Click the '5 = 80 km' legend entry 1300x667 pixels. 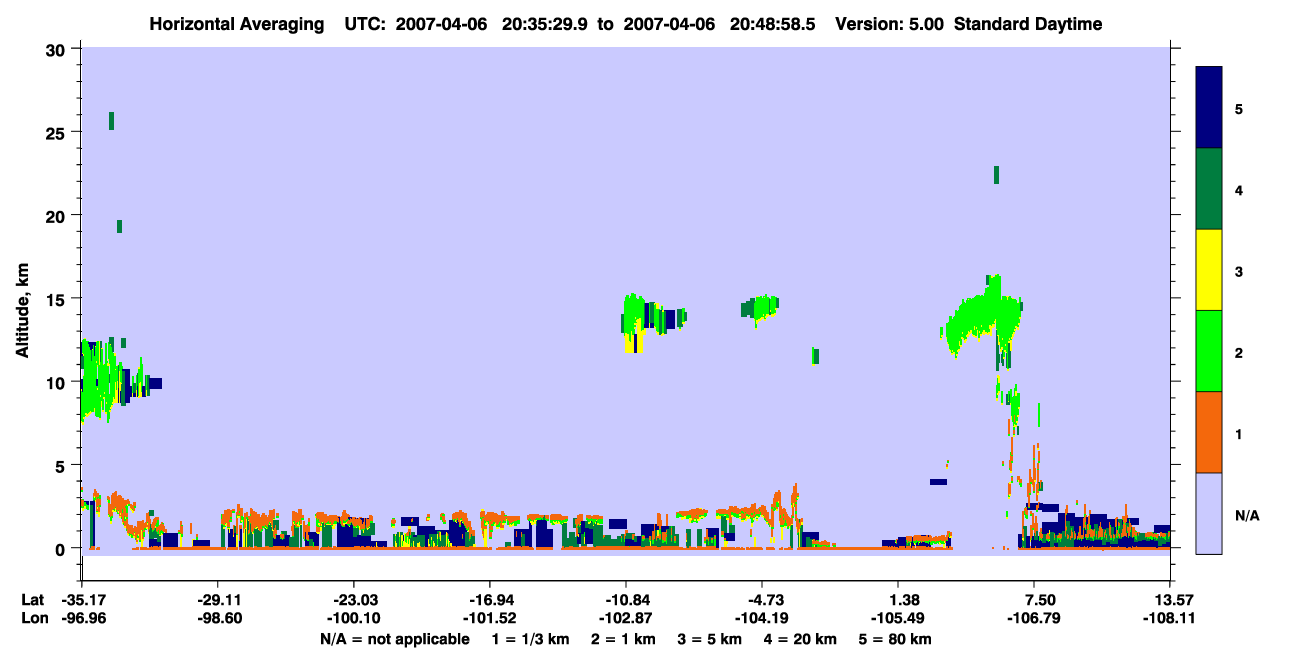pos(896,639)
